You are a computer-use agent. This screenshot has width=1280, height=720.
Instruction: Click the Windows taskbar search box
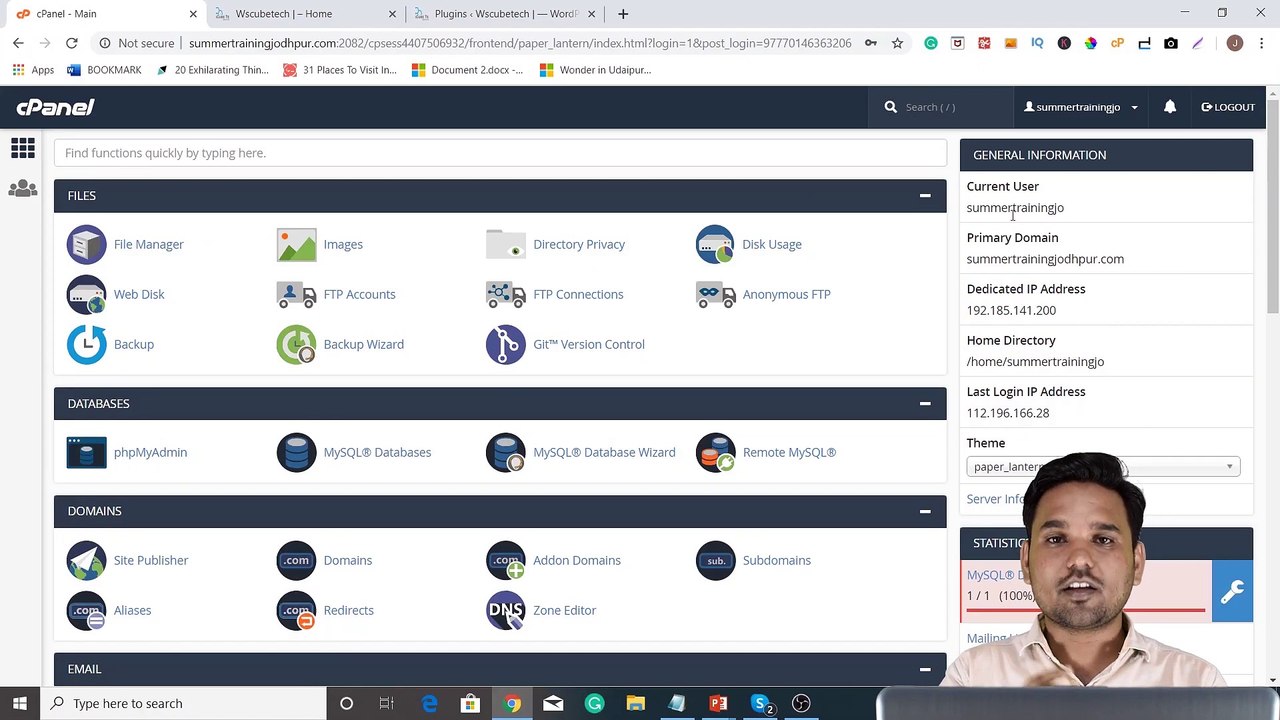(x=185, y=703)
